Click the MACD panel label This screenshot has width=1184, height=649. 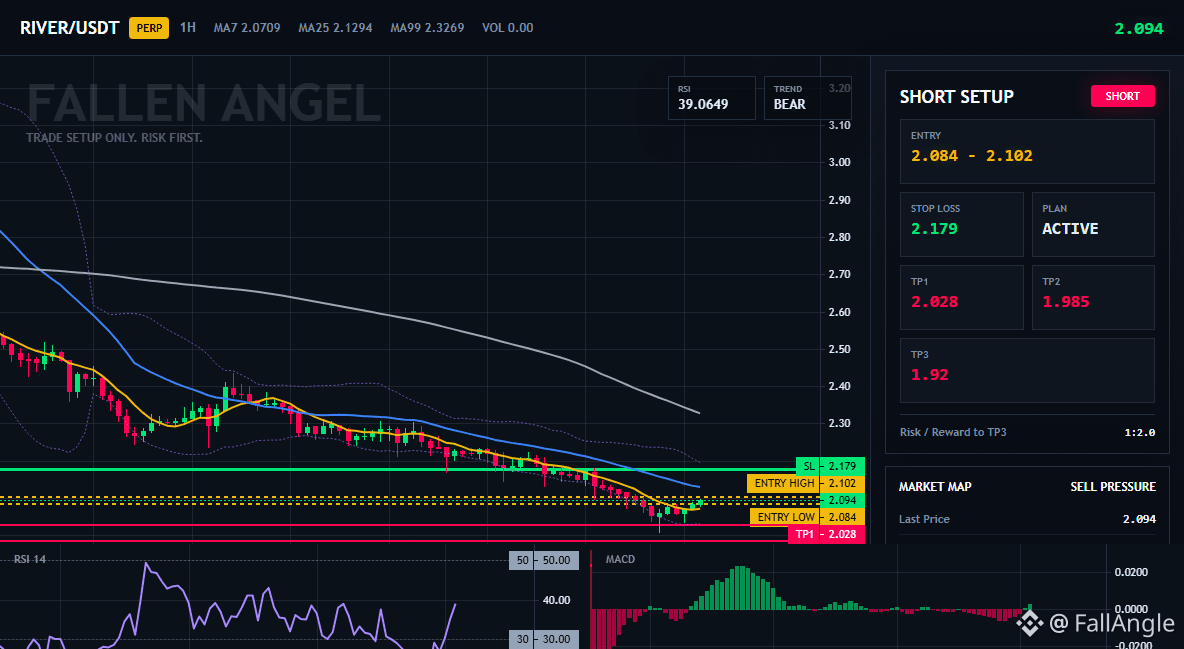click(x=620, y=560)
